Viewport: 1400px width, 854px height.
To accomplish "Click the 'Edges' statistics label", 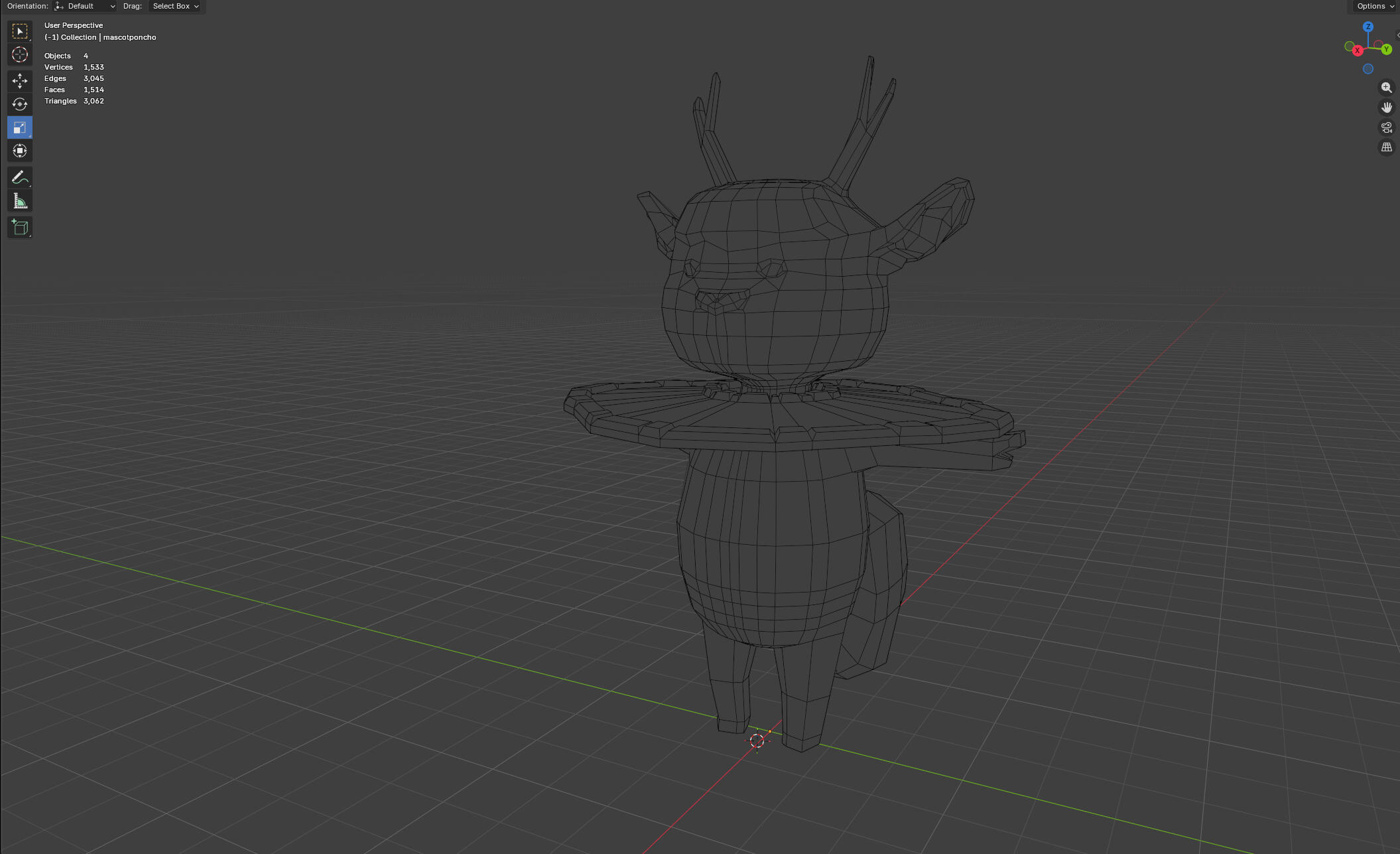I will coord(55,78).
